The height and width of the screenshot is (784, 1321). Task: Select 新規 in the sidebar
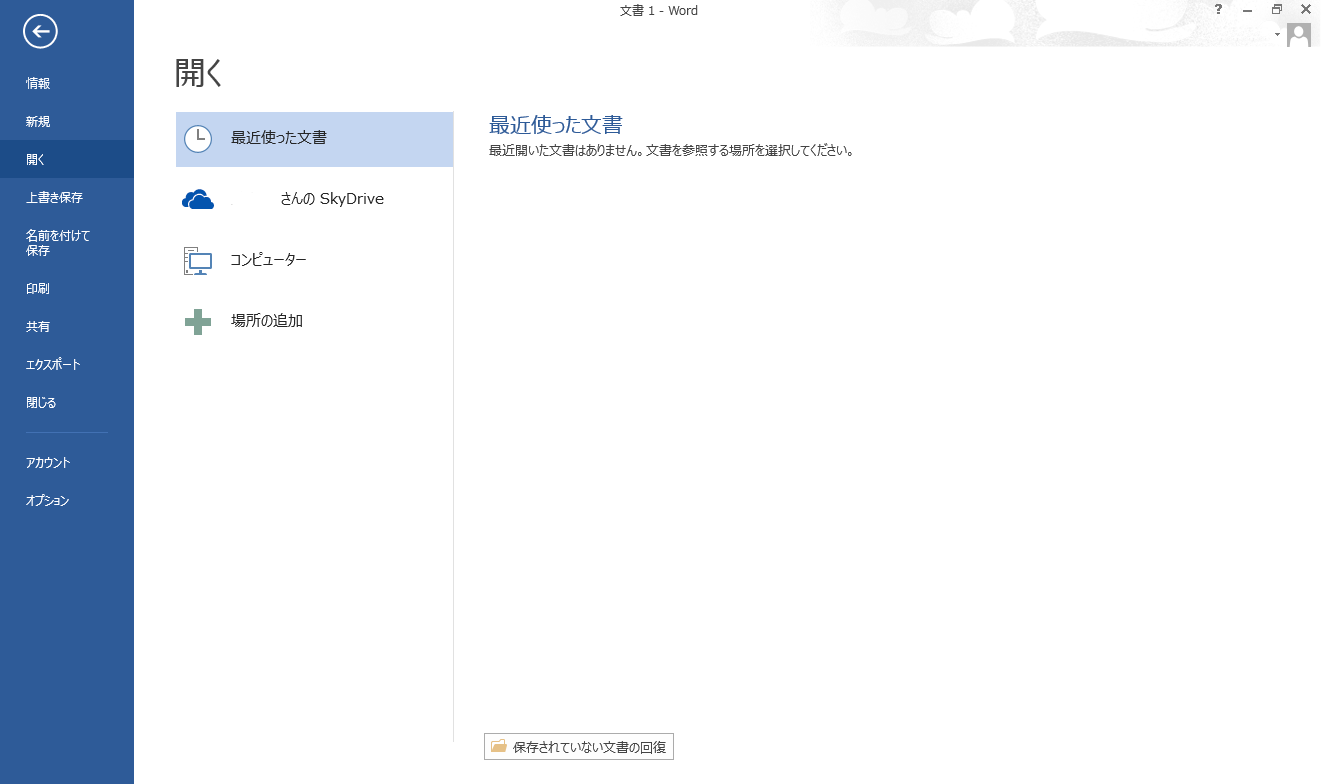38,122
